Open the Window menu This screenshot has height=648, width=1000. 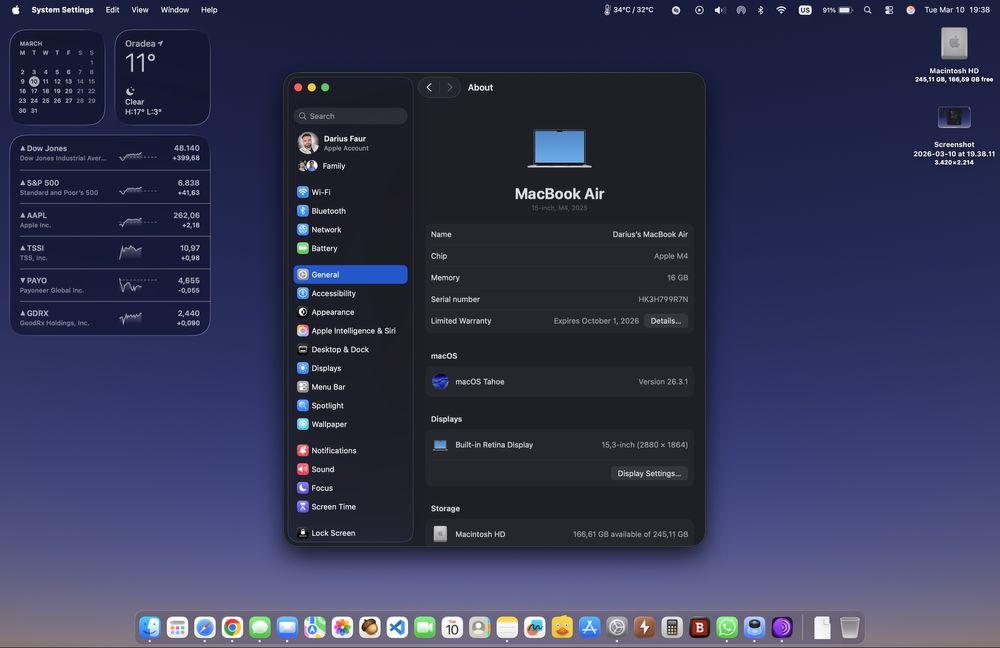coord(174,10)
